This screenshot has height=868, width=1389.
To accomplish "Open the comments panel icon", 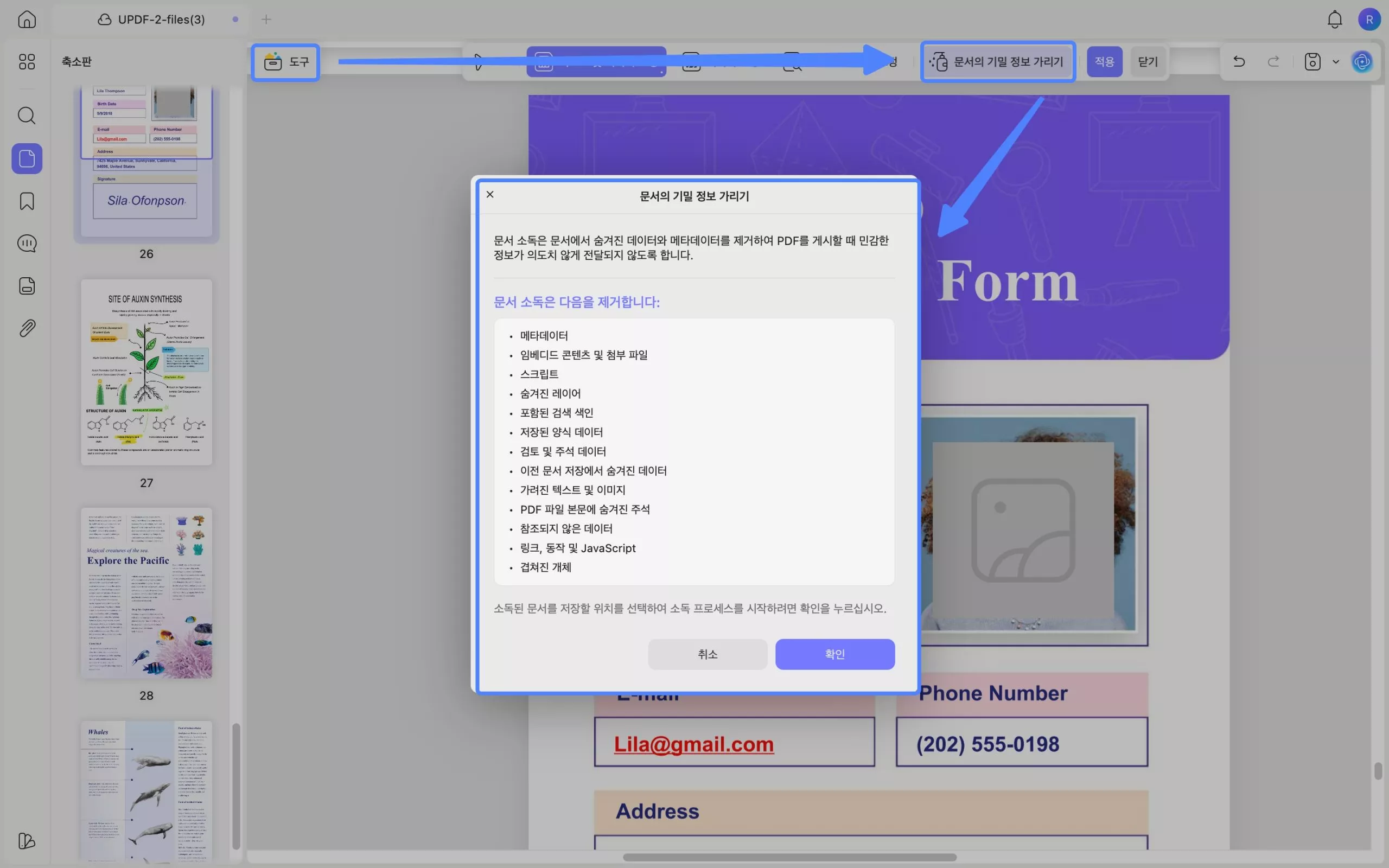I will click(x=27, y=244).
